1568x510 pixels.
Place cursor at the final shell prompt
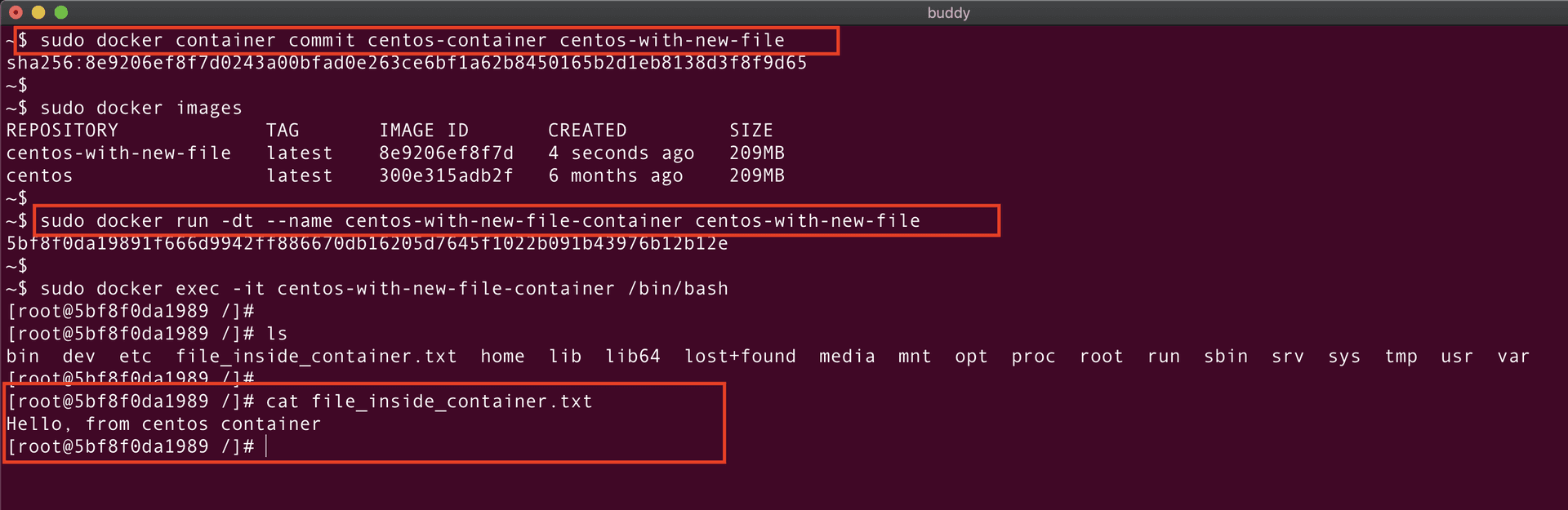coord(266,446)
